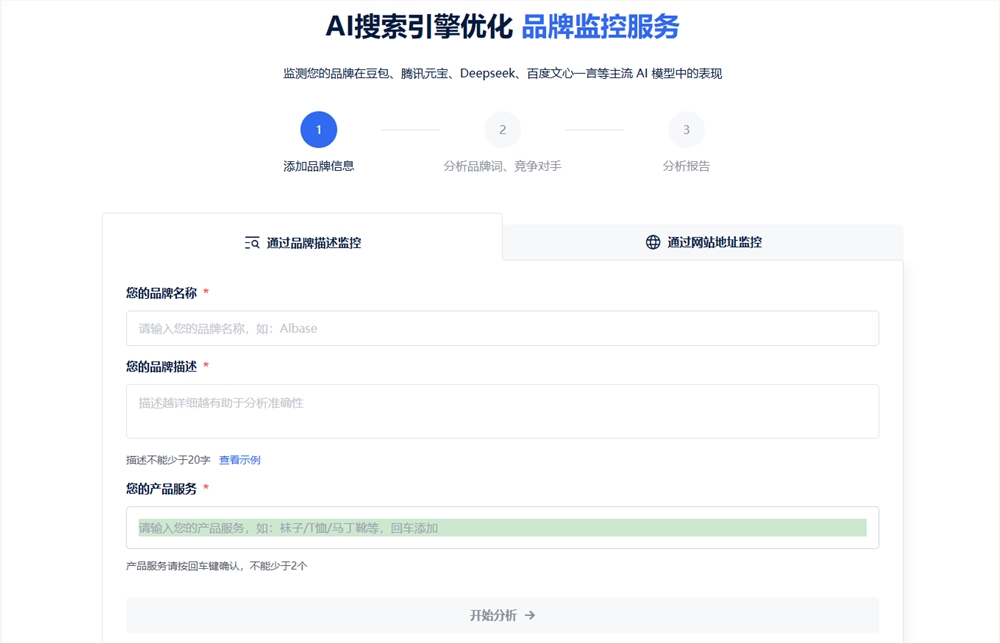Viewport: 1000px width, 643px height.
Task: Select the 通过品牌描述监控 tab
Action: click(x=300, y=241)
